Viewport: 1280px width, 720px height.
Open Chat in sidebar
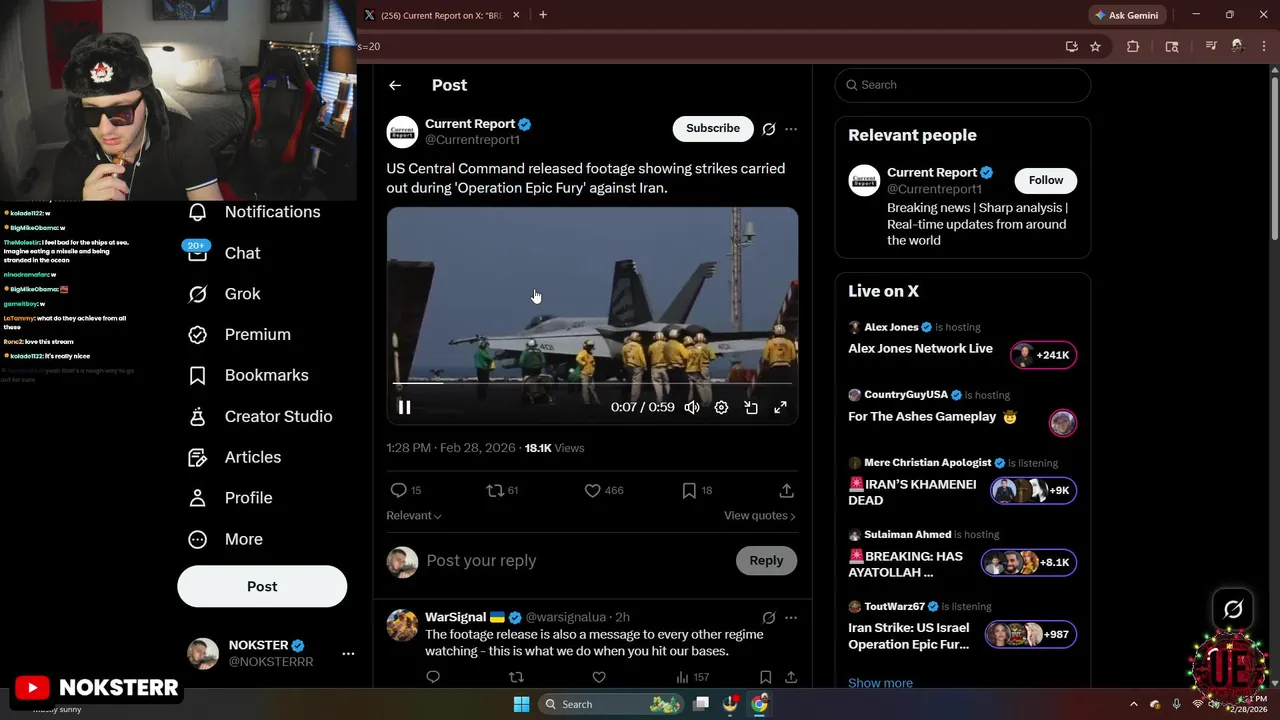pos(224,253)
